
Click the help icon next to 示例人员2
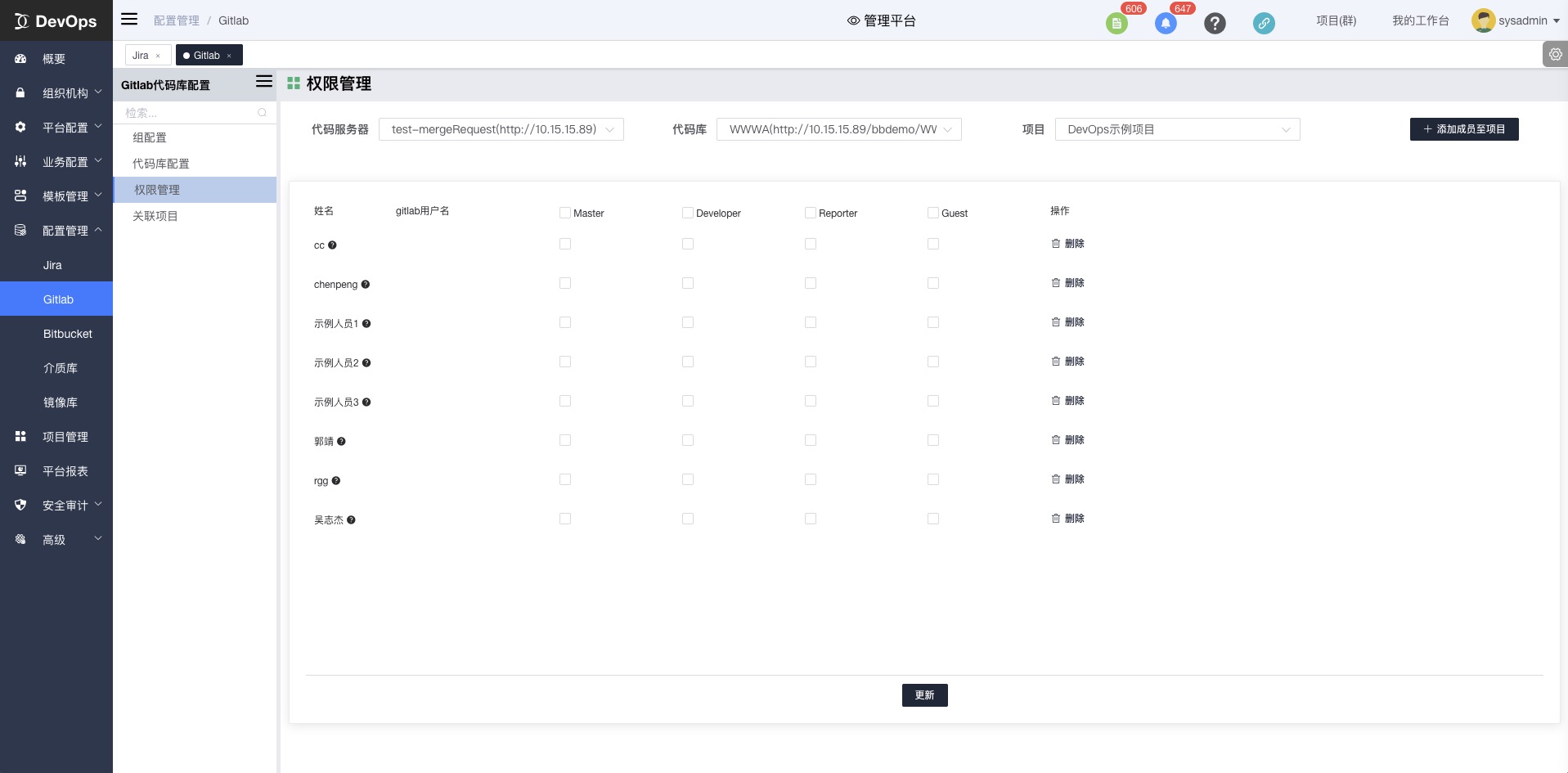tap(366, 363)
